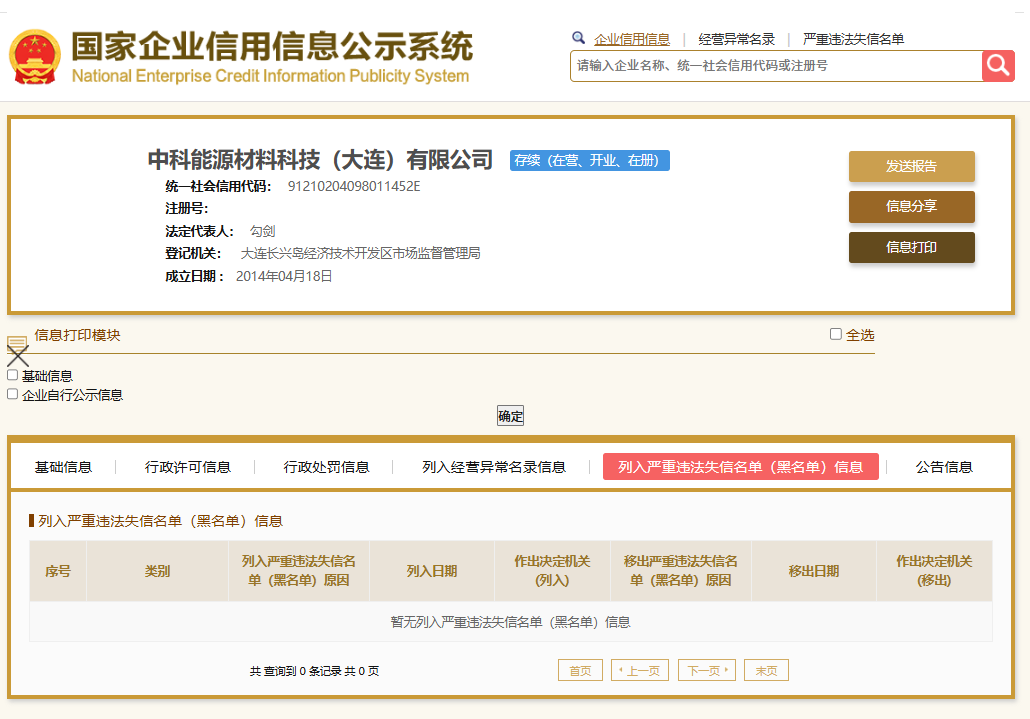
Task: Open the 经营异常名录 link
Action: tap(737, 39)
